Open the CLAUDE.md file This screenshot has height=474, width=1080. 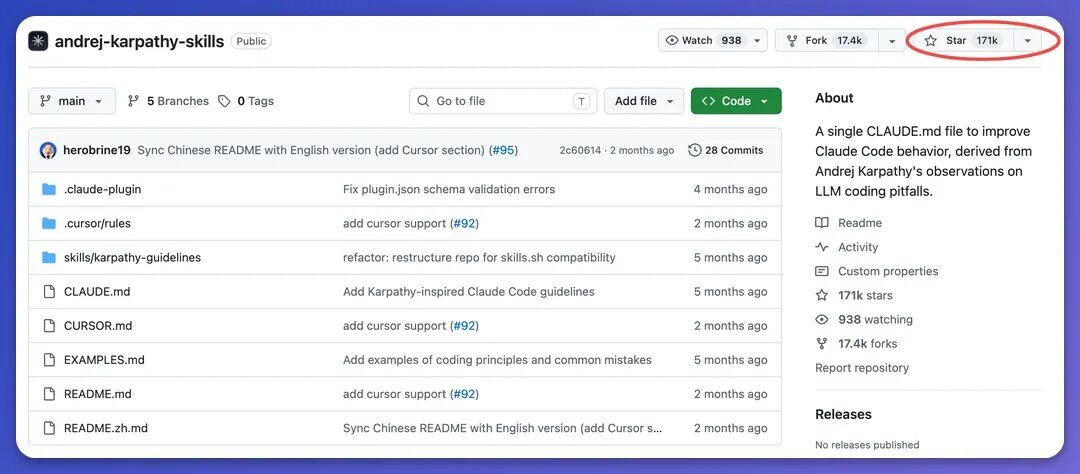point(97,291)
